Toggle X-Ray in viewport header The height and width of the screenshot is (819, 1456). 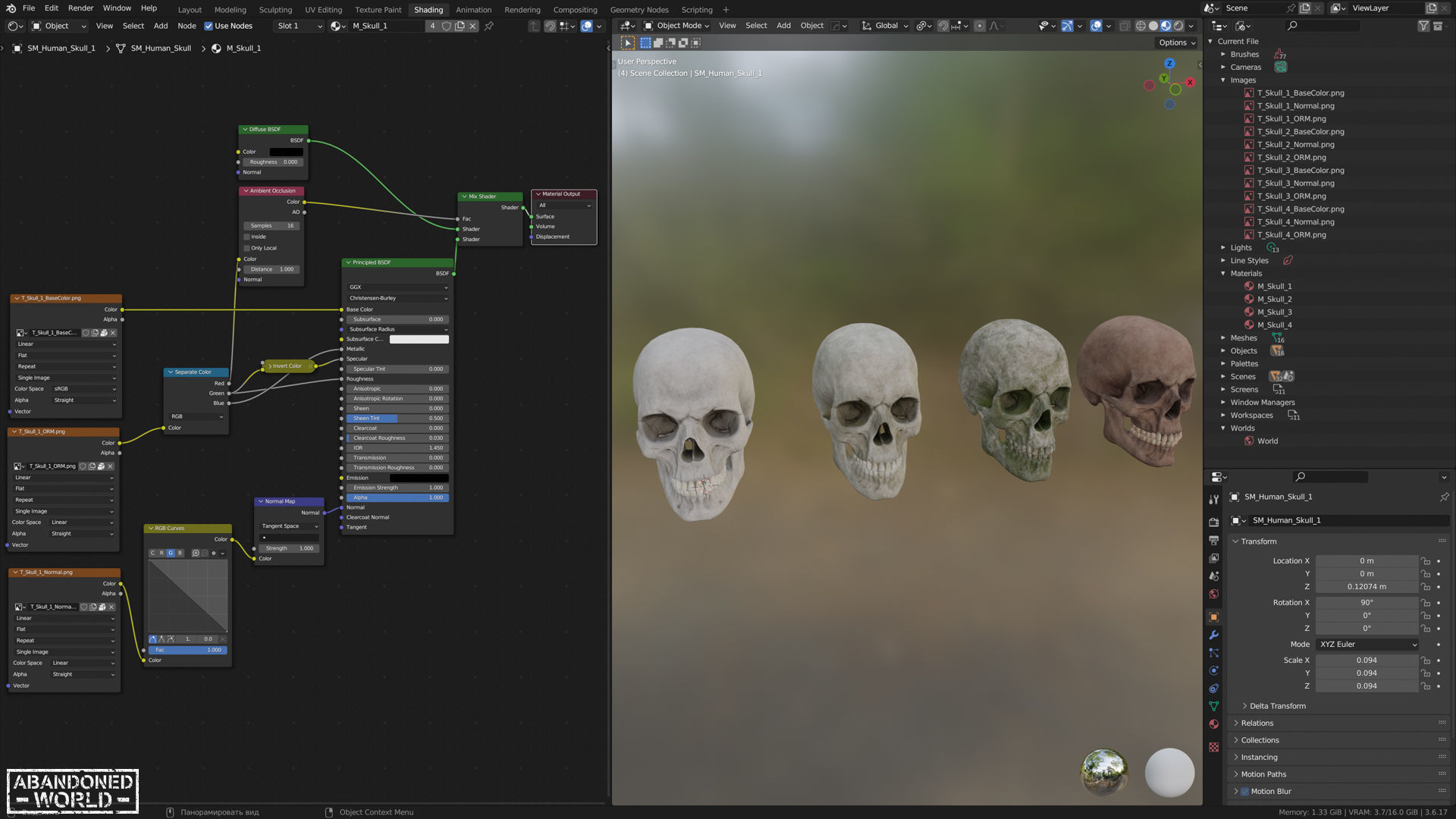coord(1125,26)
